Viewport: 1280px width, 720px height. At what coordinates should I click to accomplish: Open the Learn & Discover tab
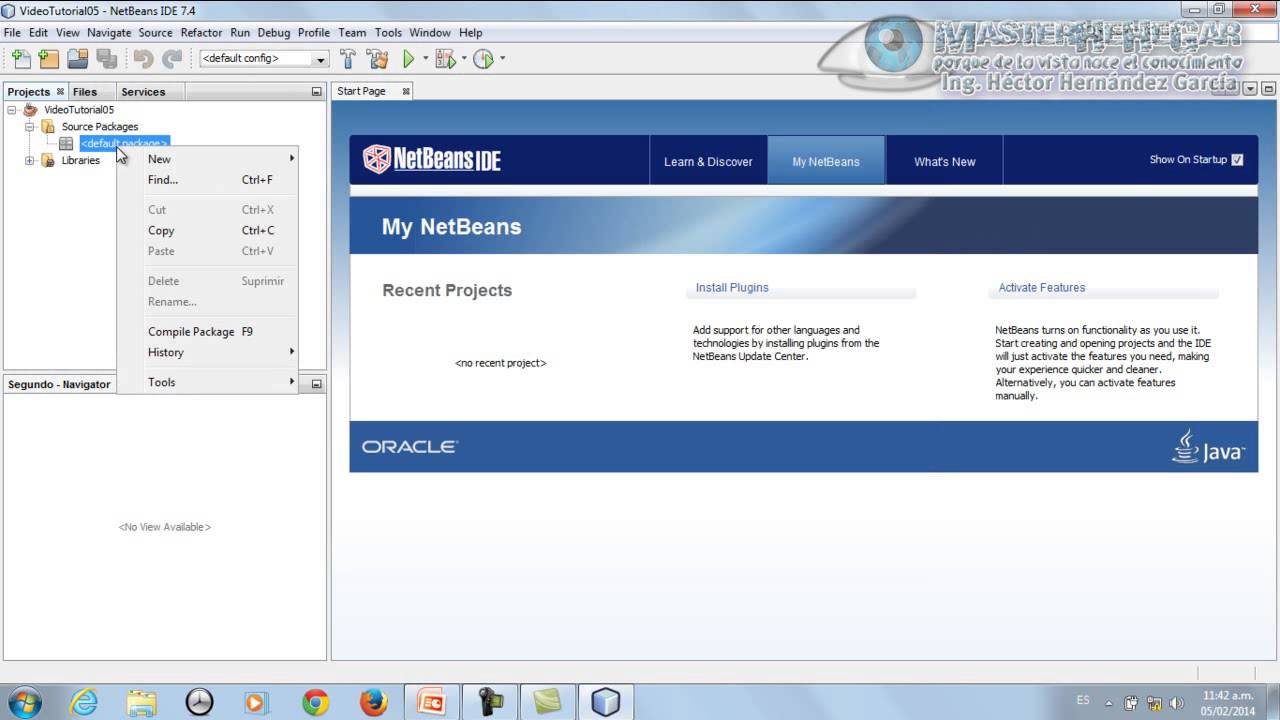click(708, 161)
